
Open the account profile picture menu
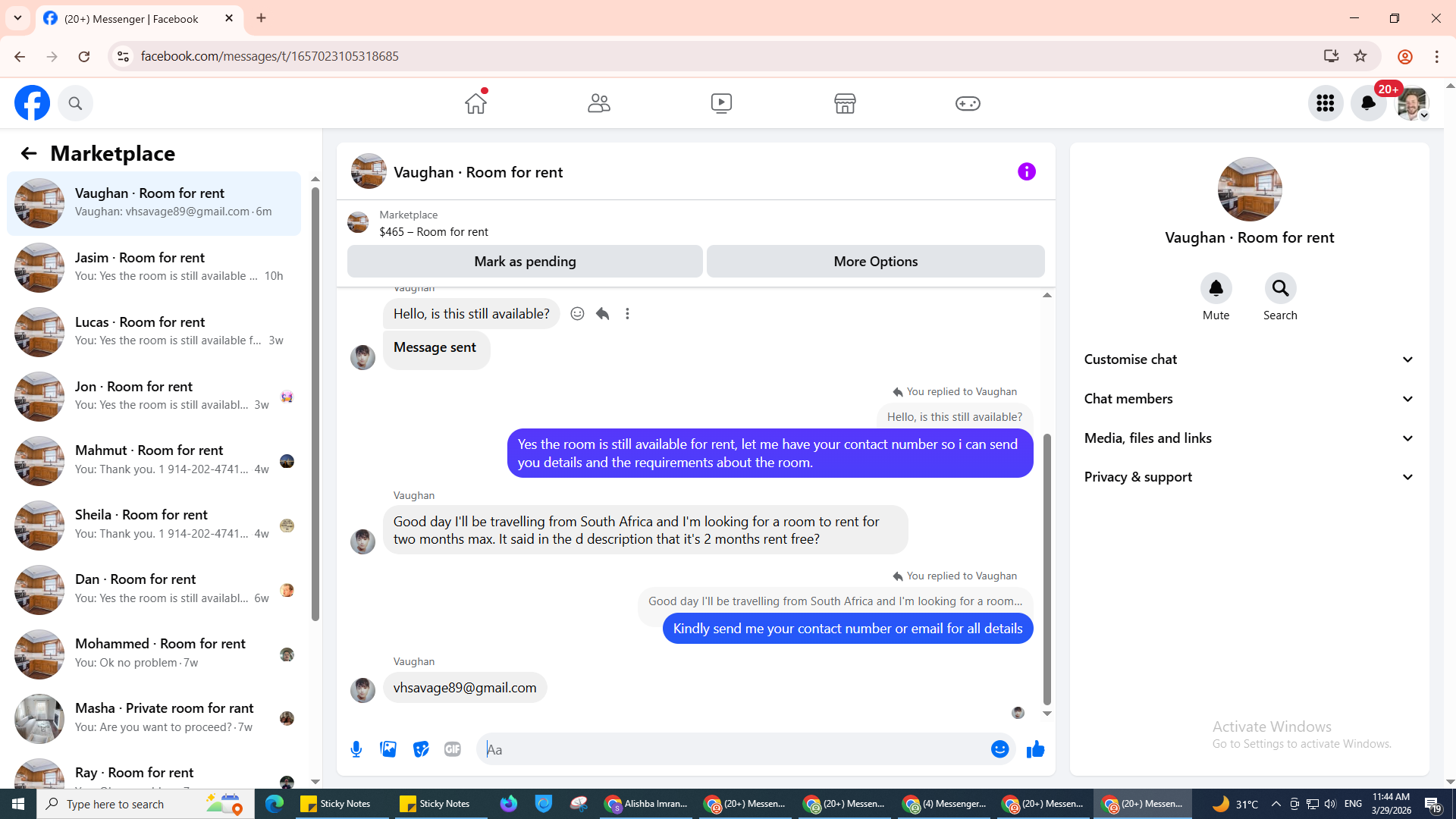click(x=1411, y=103)
